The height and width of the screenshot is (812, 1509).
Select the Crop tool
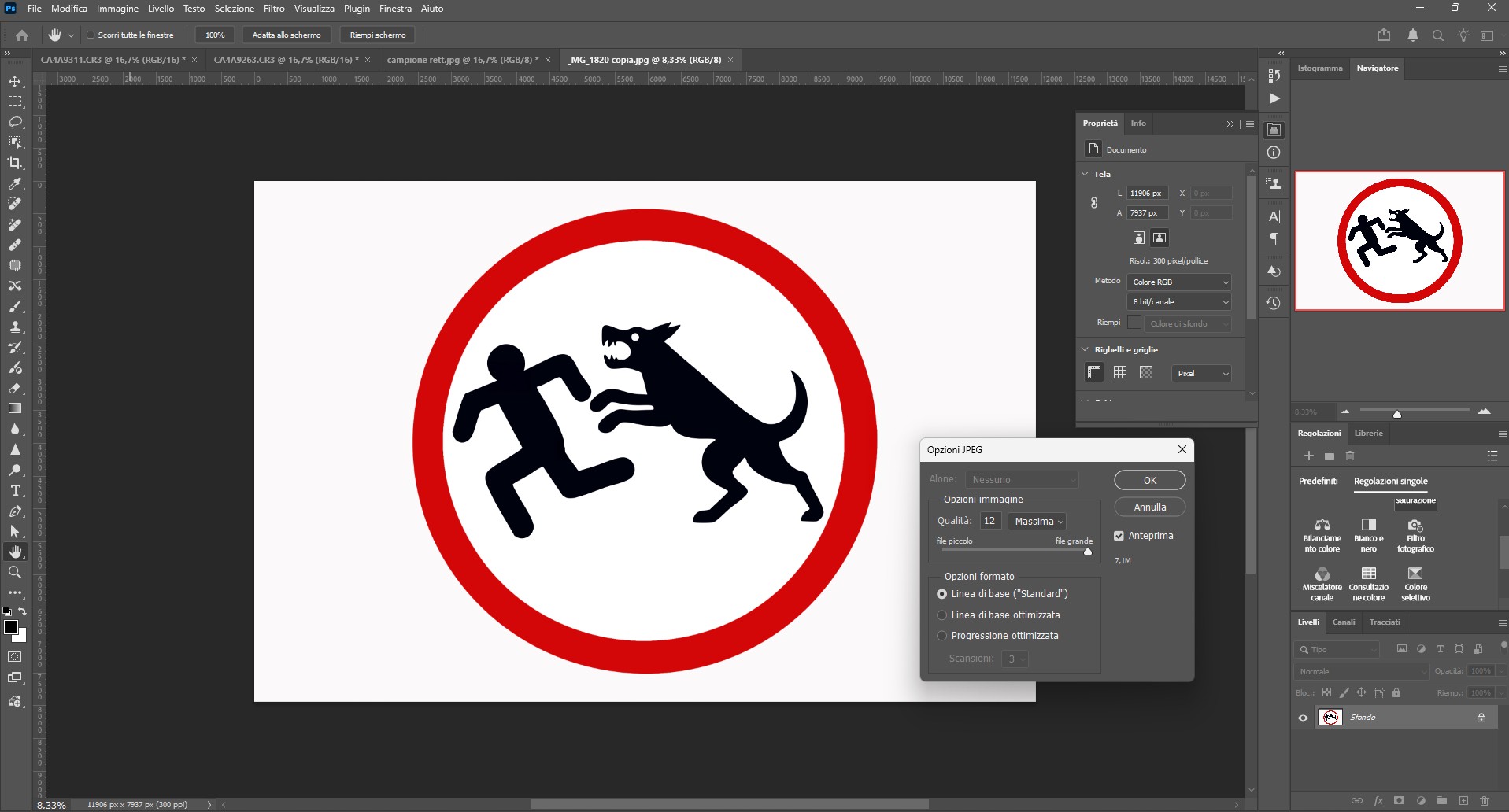click(x=15, y=163)
